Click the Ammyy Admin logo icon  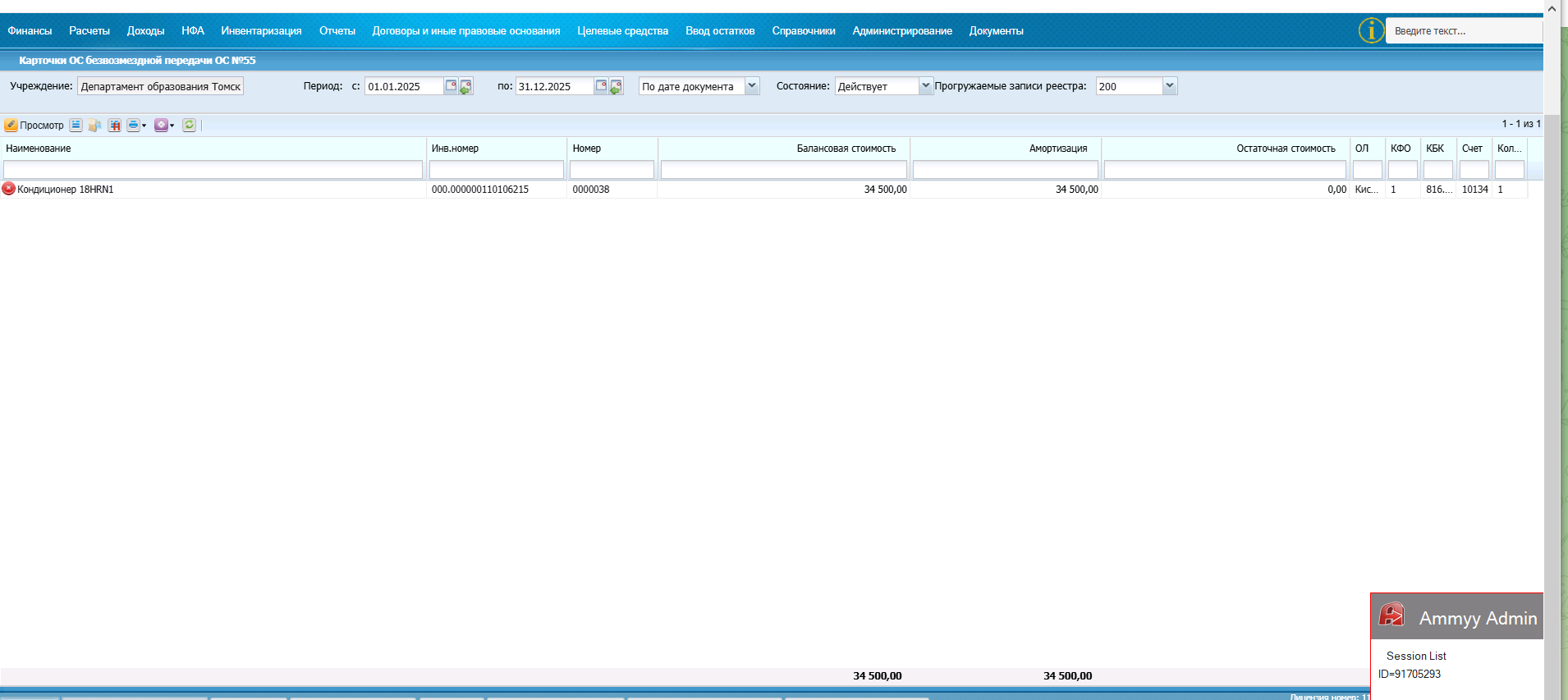click(1391, 615)
